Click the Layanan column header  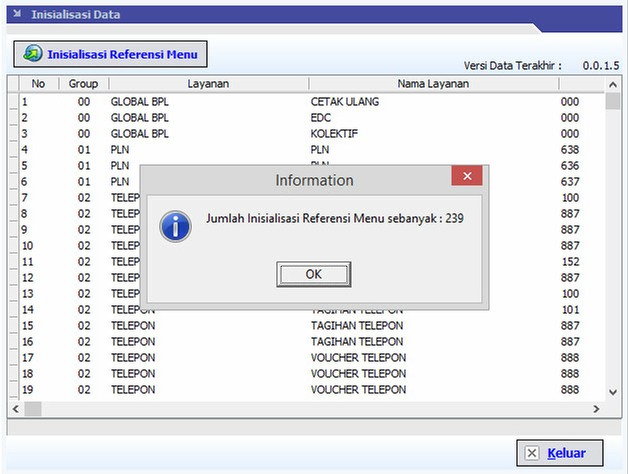coord(208,84)
